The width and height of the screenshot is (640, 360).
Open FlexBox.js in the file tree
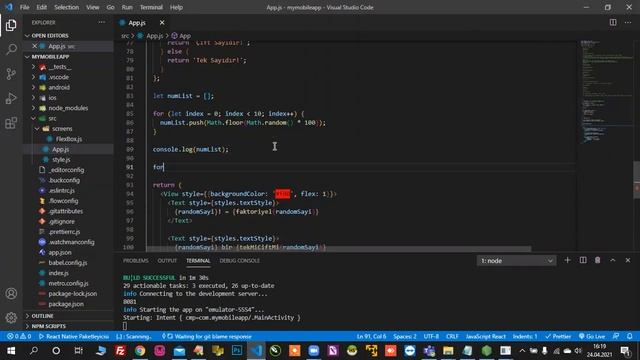(x=69, y=139)
